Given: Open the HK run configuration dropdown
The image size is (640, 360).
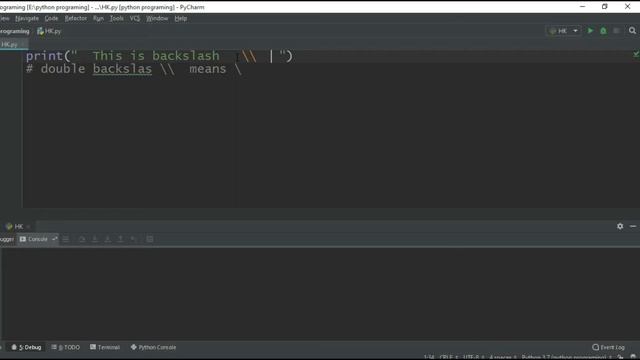Looking at the screenshot, I should click(x=563, y=31).
